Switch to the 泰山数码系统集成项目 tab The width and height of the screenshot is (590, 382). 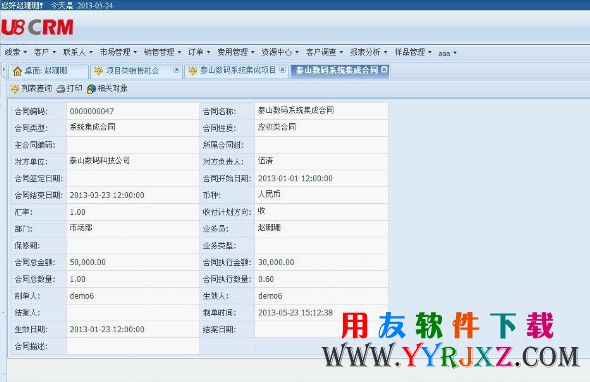click(236, 71)
